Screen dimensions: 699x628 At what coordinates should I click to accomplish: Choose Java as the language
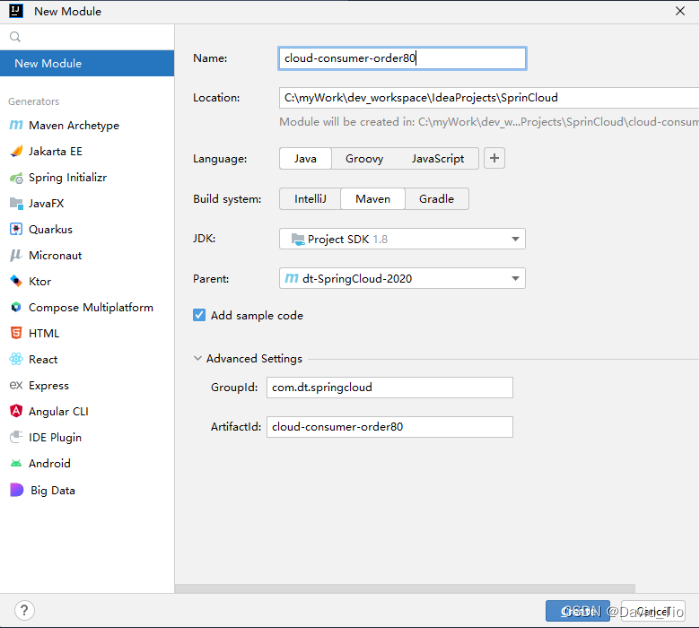[305, 159]
